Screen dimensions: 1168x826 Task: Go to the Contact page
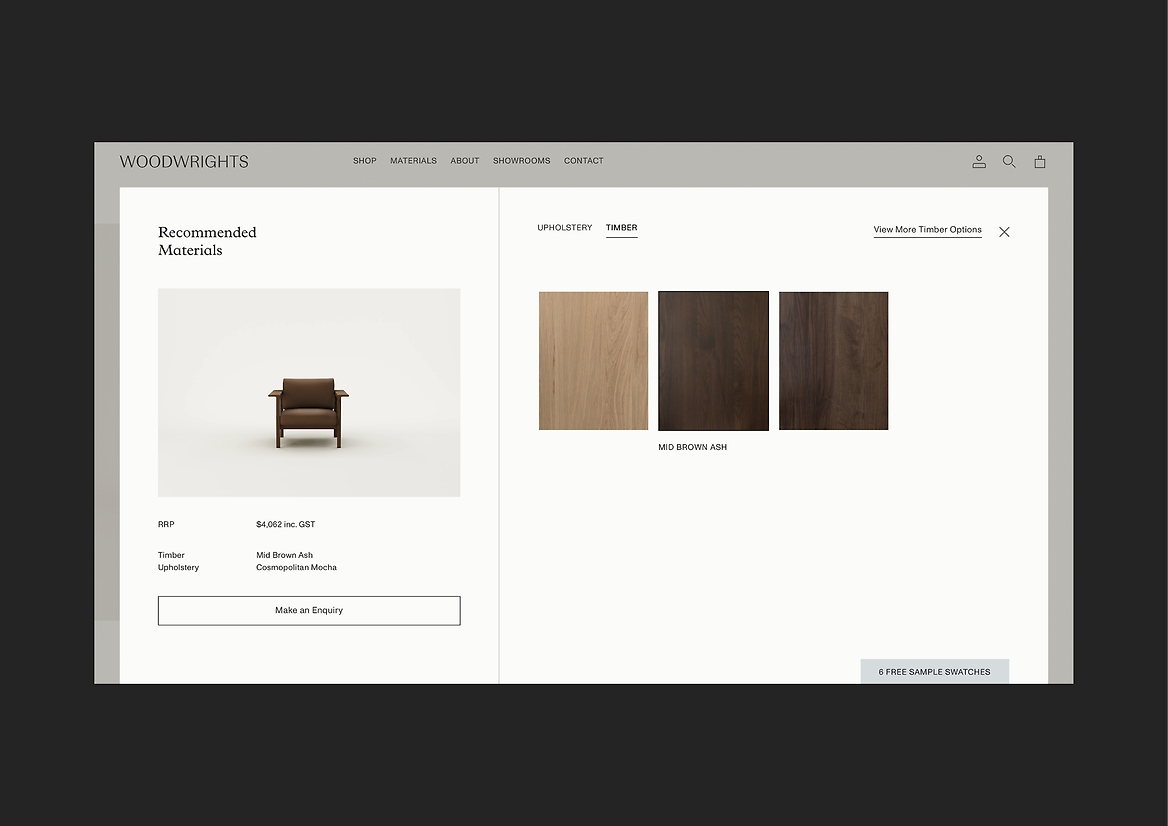point(583,161)
